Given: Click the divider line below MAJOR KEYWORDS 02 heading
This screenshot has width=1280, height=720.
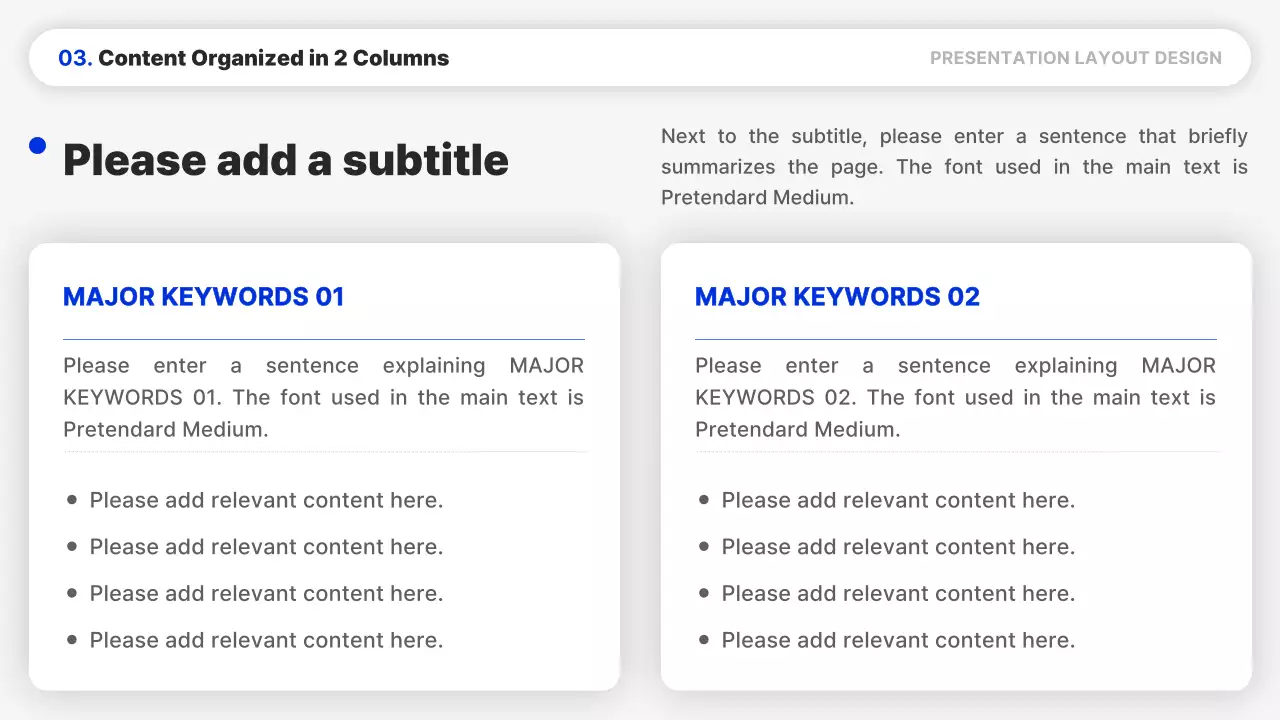Looking at the screenshot, I should (955, 340).
